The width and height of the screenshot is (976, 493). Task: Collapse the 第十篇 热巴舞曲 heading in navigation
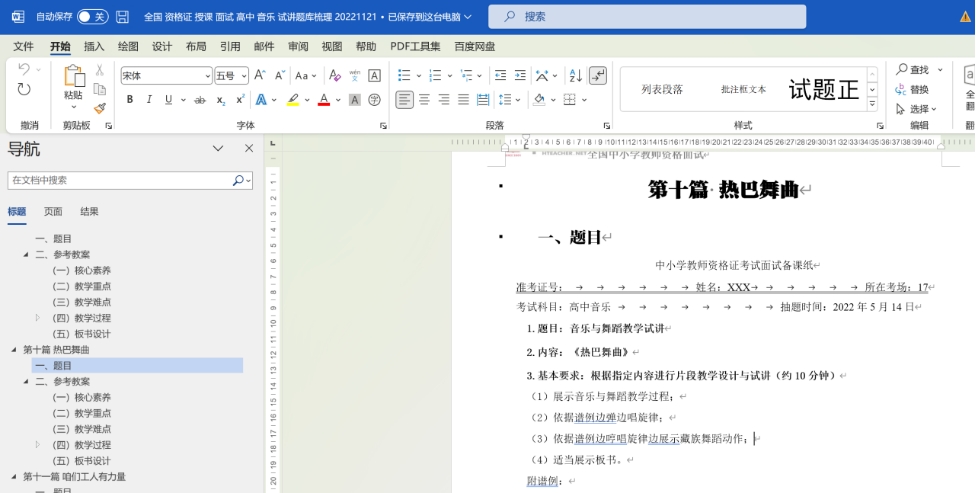[x=14, y=350]
